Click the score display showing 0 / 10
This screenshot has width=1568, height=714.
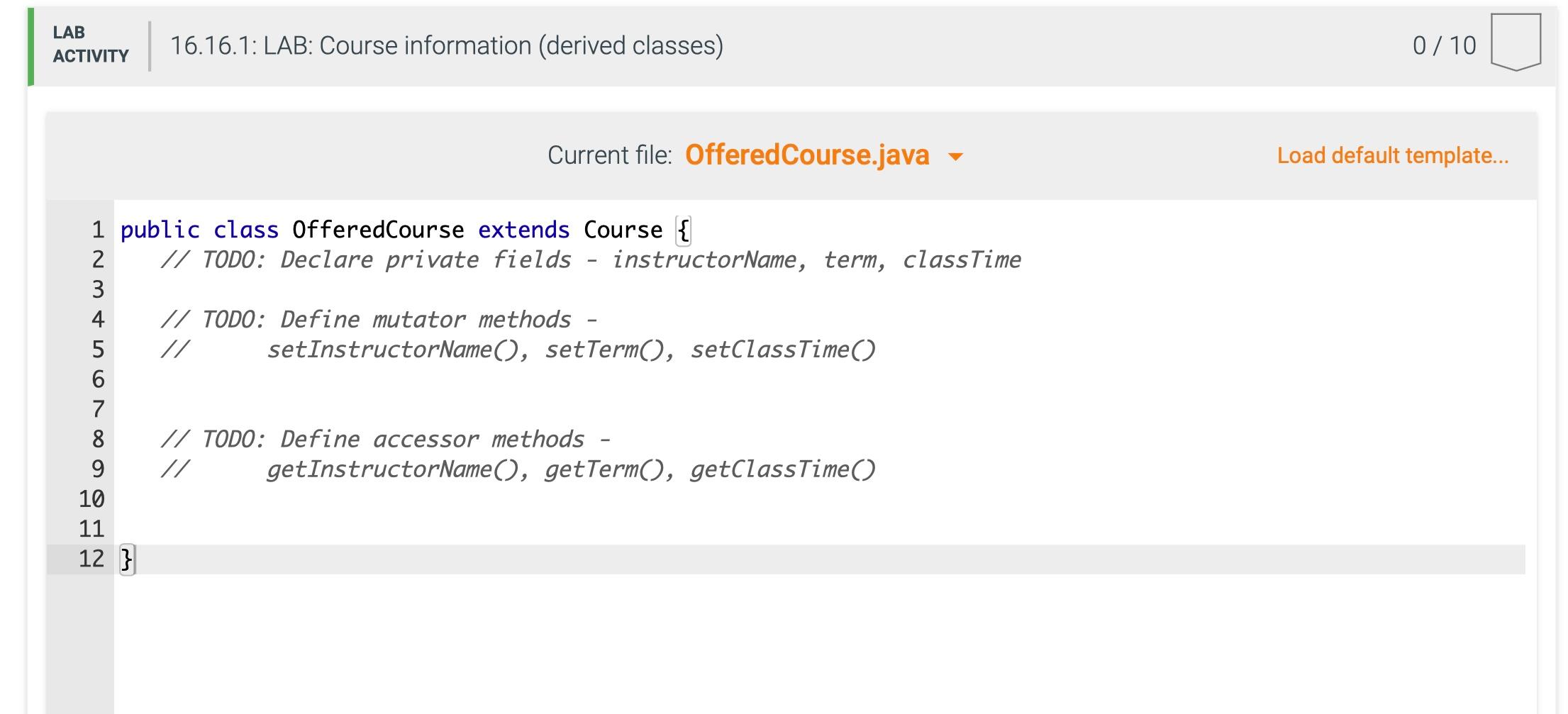(1444, 44)
